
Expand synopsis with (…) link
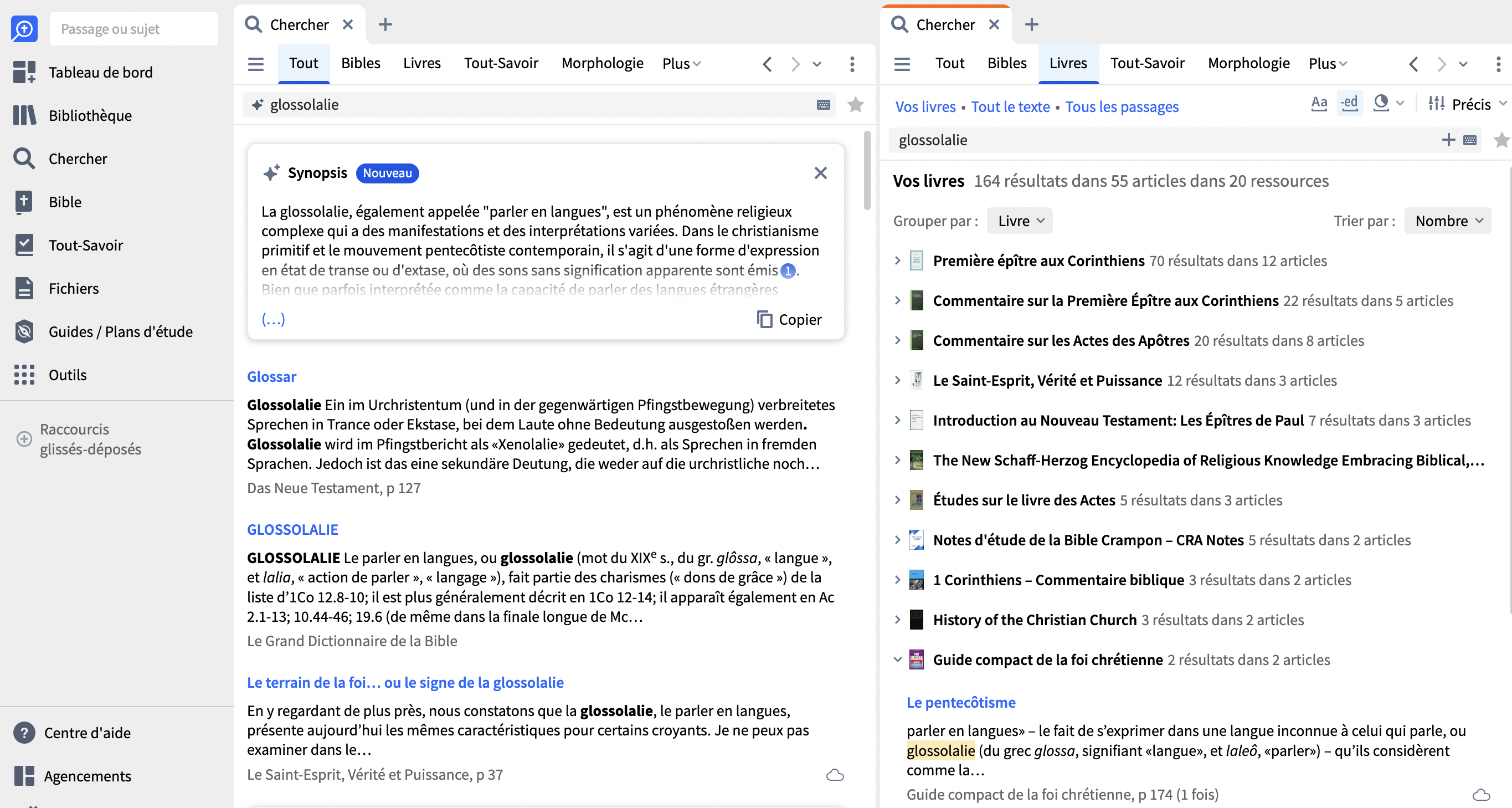(x=273, y=319)
